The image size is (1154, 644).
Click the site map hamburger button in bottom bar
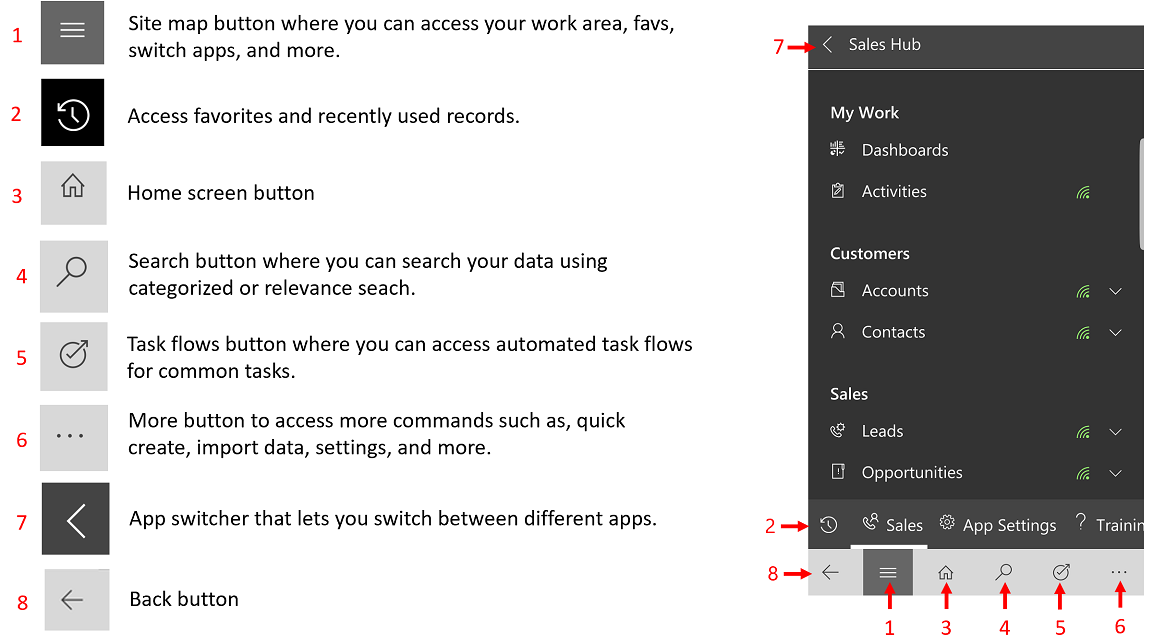point(888,572)
